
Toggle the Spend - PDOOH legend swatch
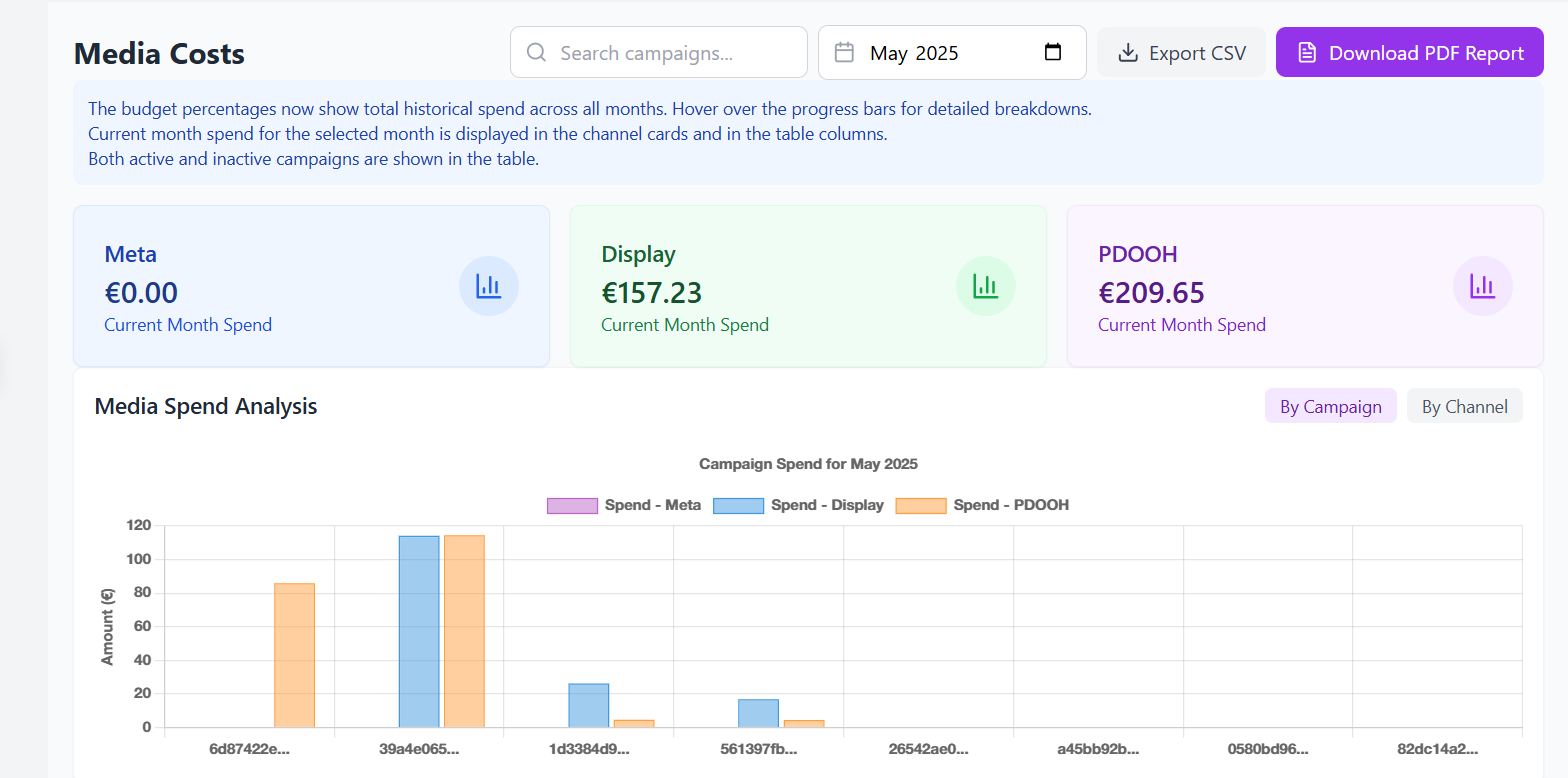[921, 505]
